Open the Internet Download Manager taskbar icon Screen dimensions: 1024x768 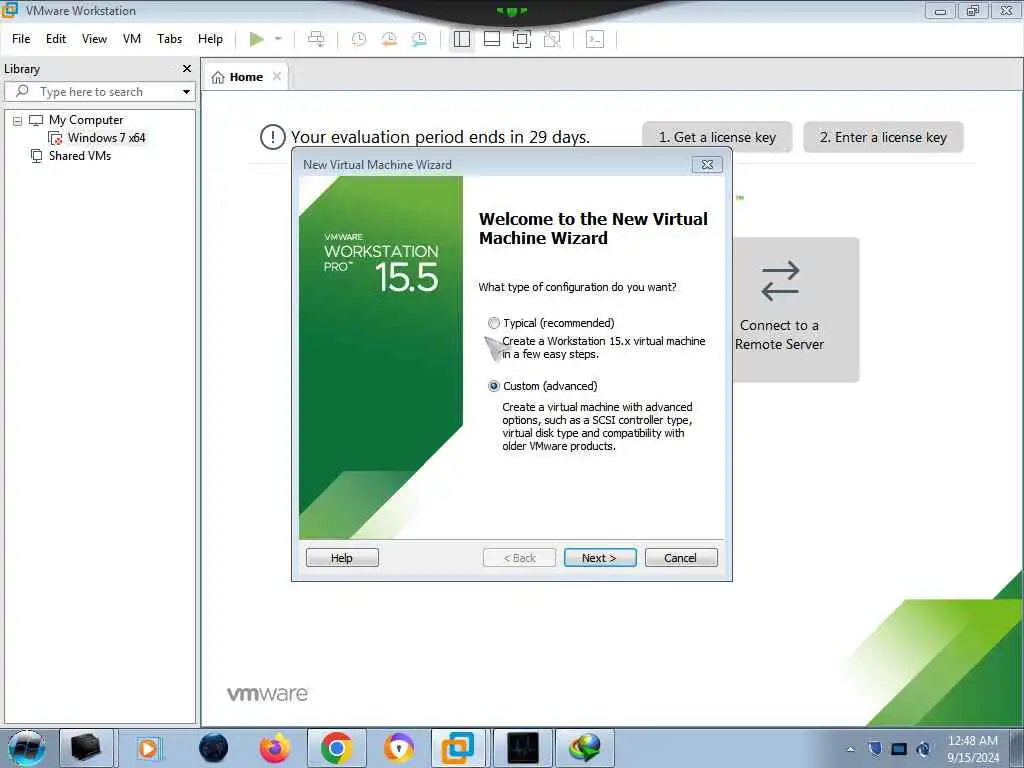coord(584,748)
